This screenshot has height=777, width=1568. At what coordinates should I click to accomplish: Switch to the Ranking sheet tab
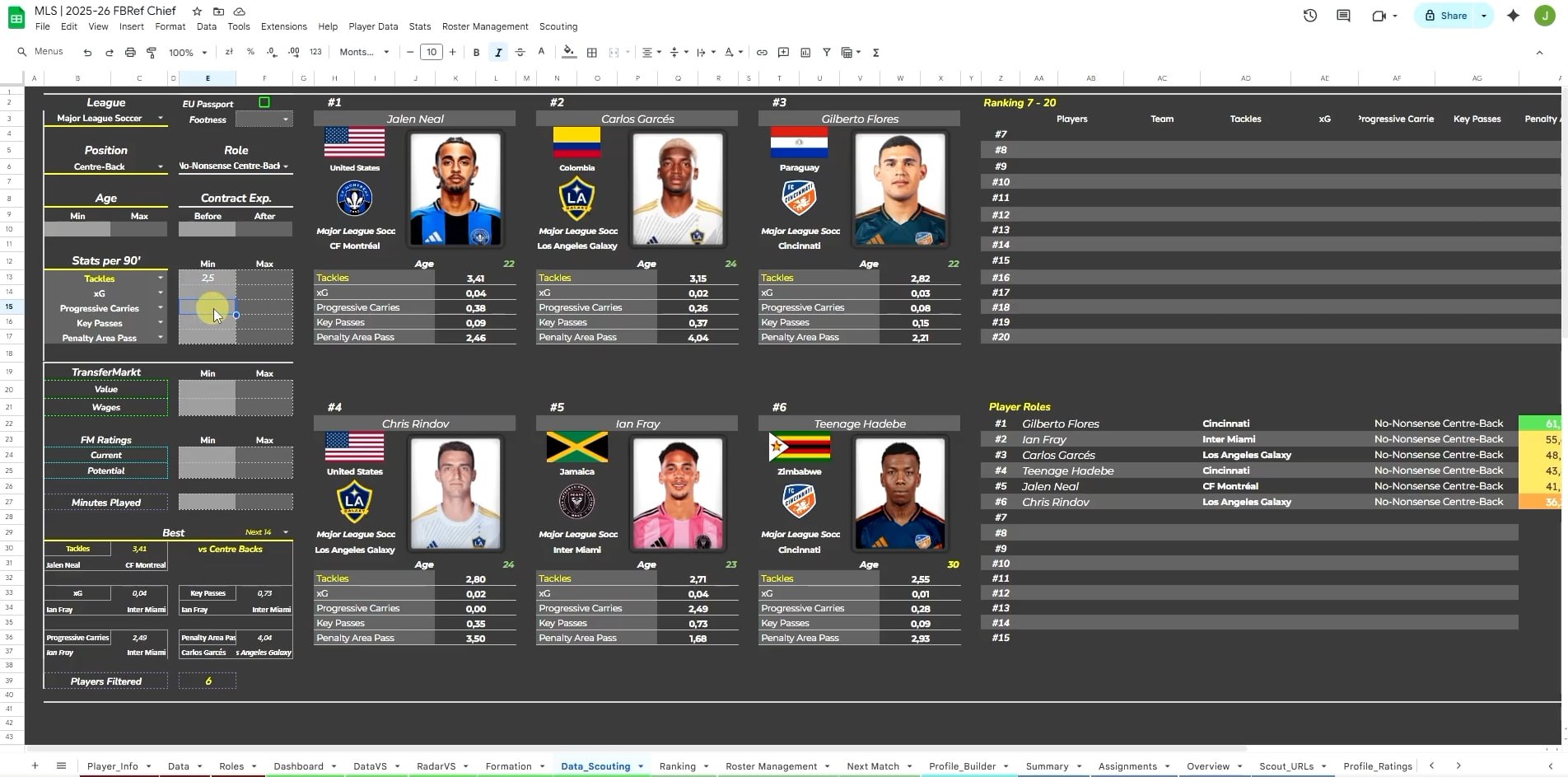[x=678, y=766]
